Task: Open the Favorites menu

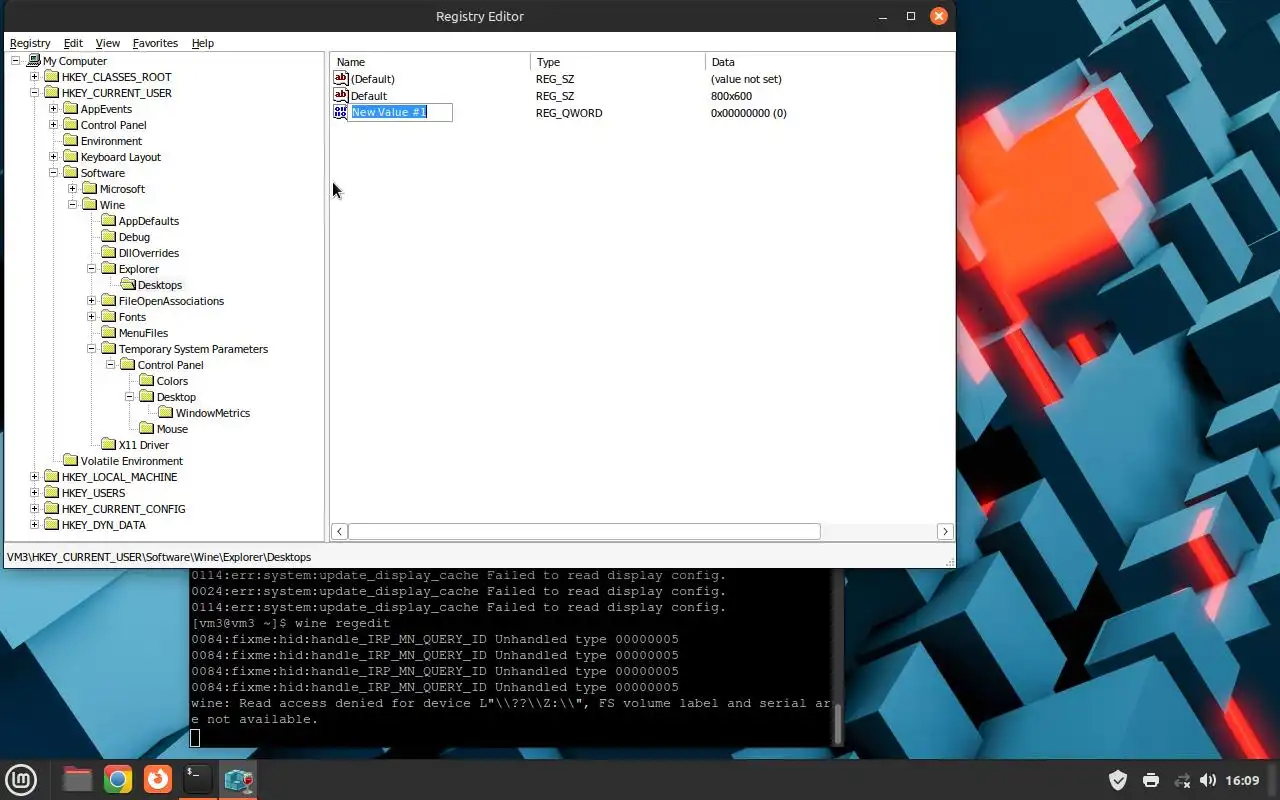Action: [x=155, y=43]
